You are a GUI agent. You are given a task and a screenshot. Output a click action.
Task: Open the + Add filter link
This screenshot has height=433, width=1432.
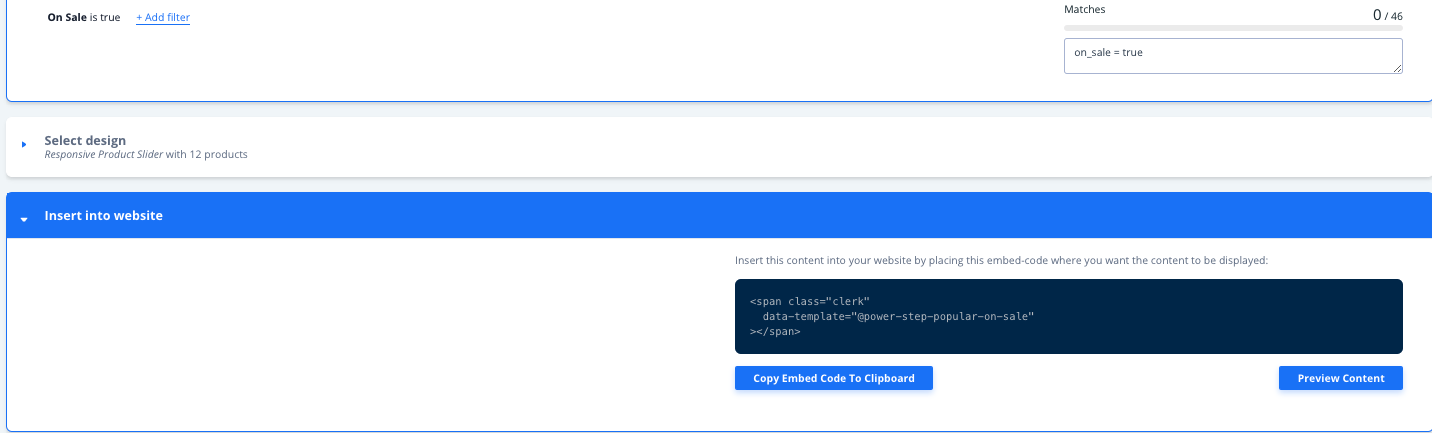pyautogui.click(x=163, y=18)
